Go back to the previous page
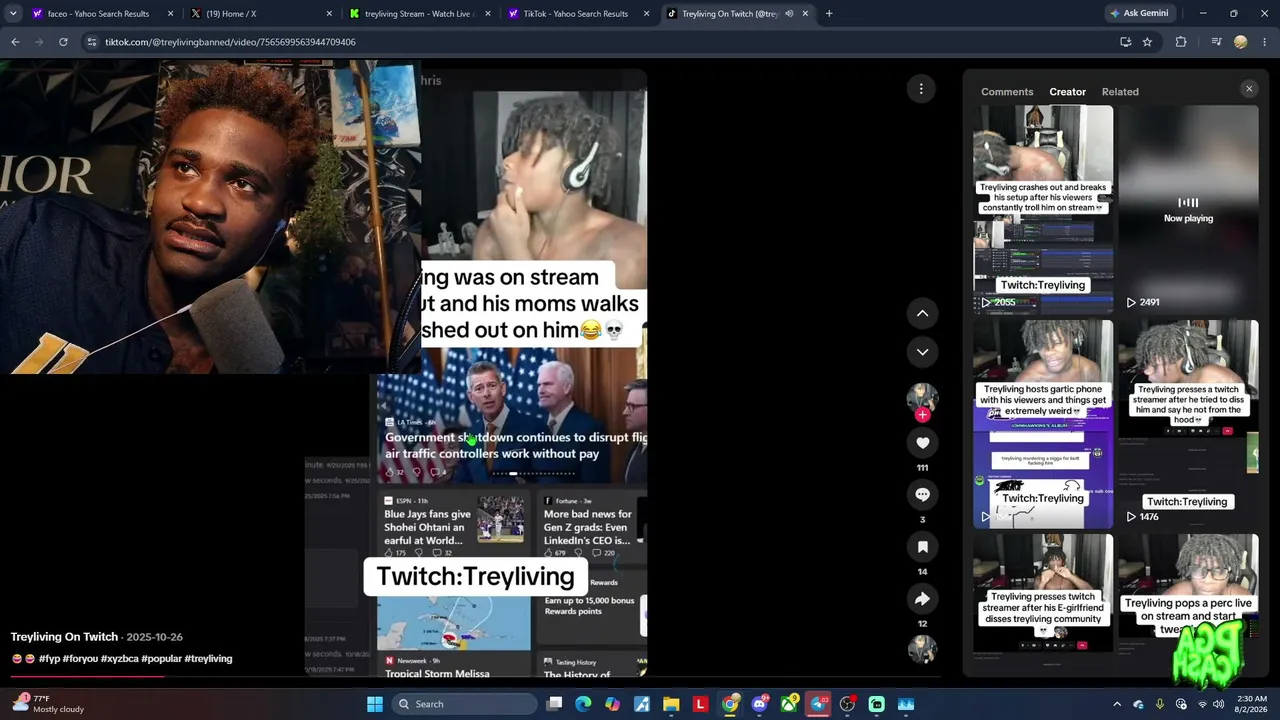 15,42
